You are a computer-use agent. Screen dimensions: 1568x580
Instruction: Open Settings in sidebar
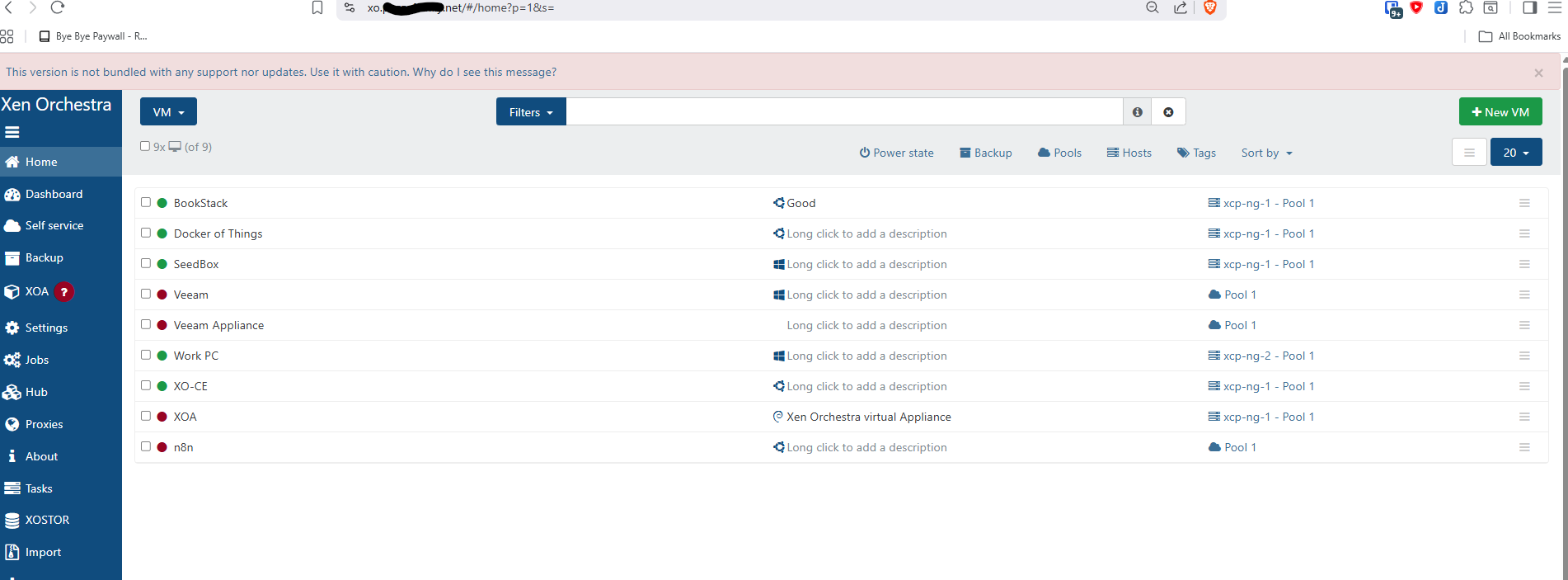point(61,328)
